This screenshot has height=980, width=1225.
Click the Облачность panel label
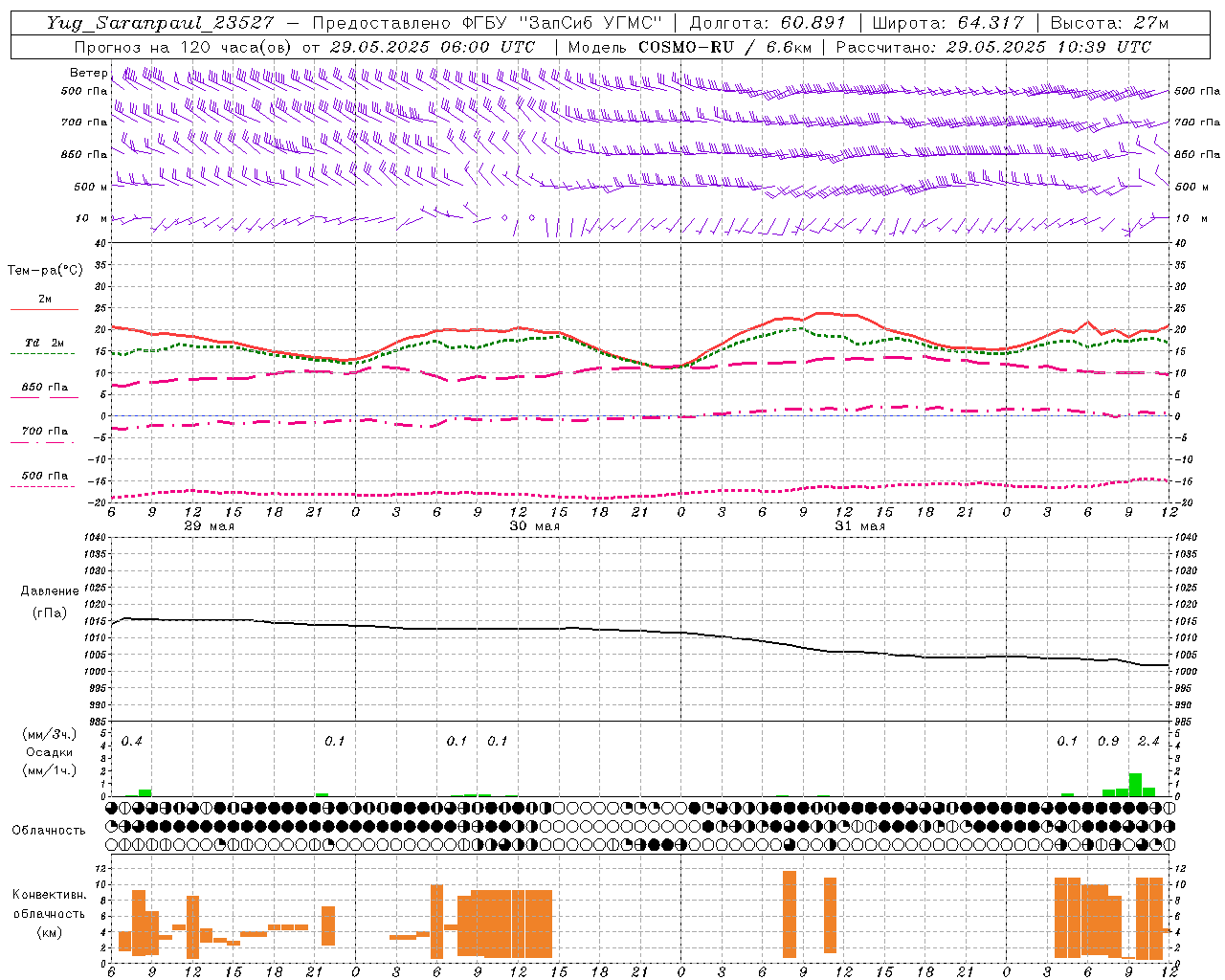tap(49, 830)
